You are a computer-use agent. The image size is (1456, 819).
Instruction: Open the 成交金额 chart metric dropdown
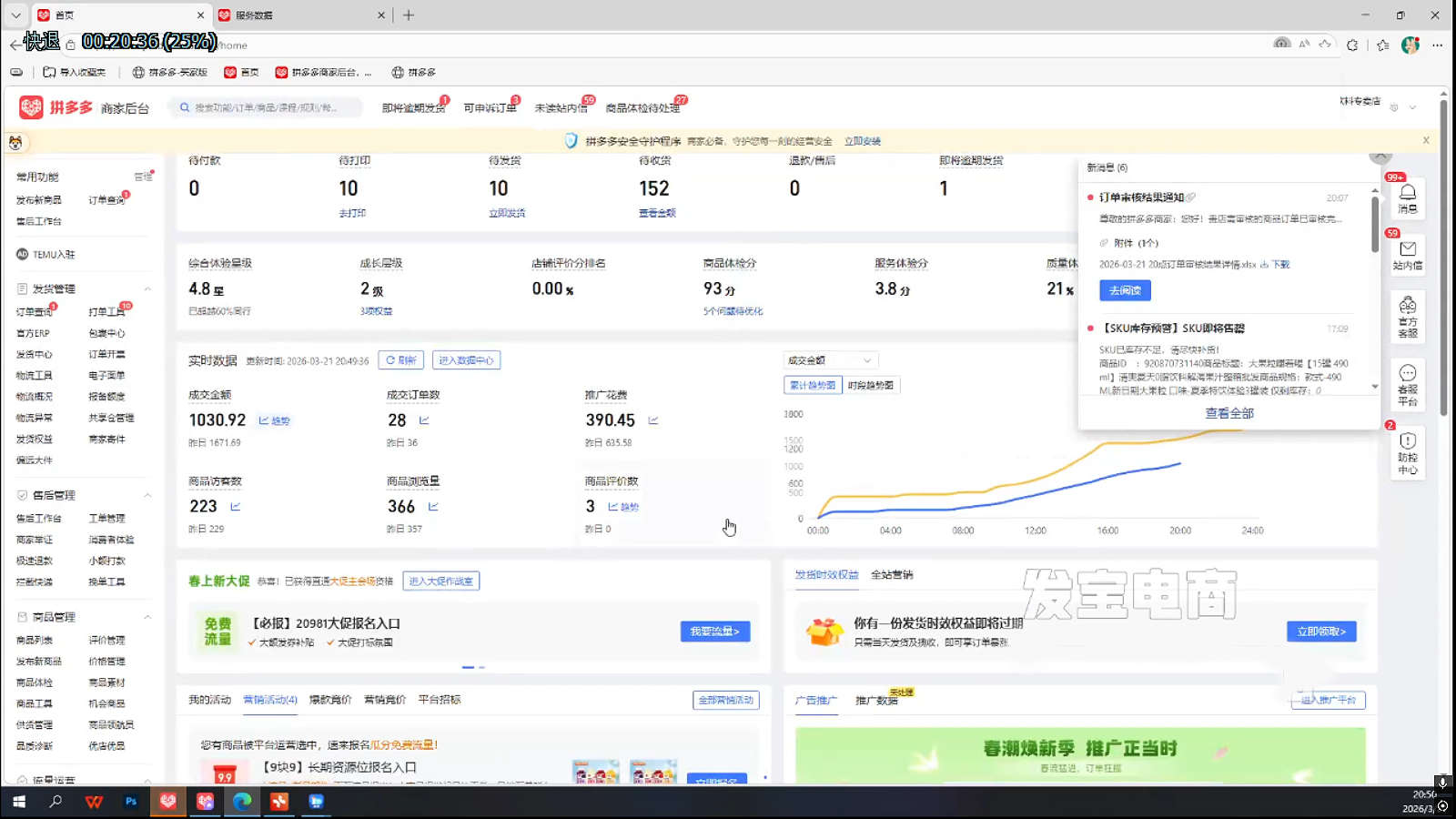tap(829, 360)
